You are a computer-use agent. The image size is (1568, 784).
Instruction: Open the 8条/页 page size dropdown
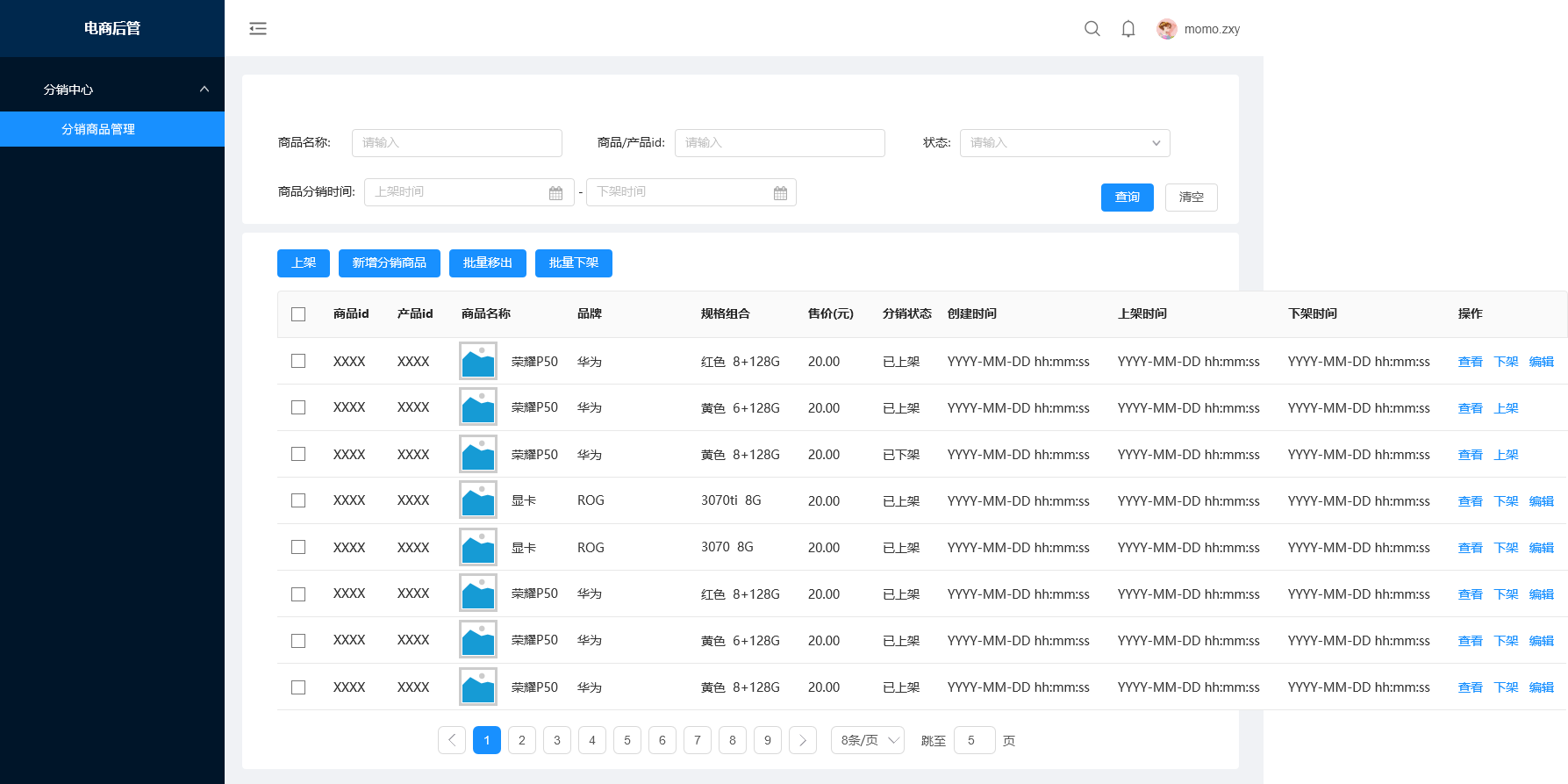tap(868, 740)
